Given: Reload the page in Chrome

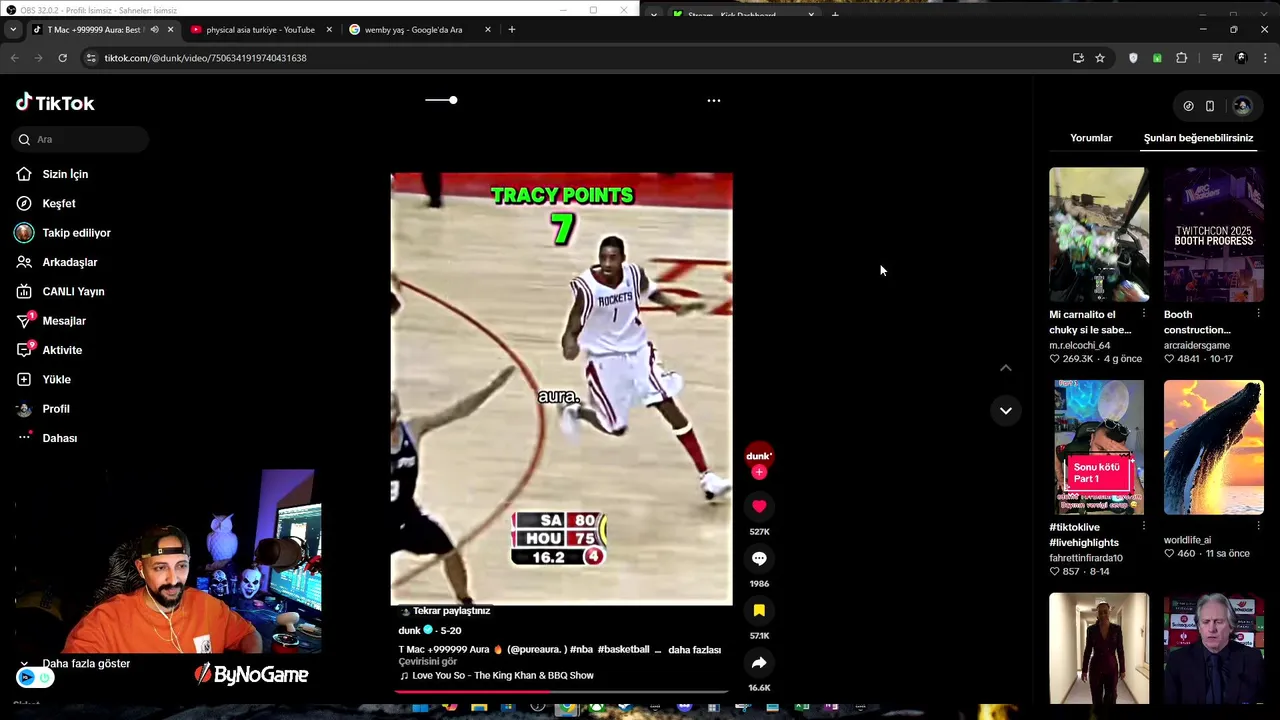Looking at the screenshot, I should [x=62, y=58].
